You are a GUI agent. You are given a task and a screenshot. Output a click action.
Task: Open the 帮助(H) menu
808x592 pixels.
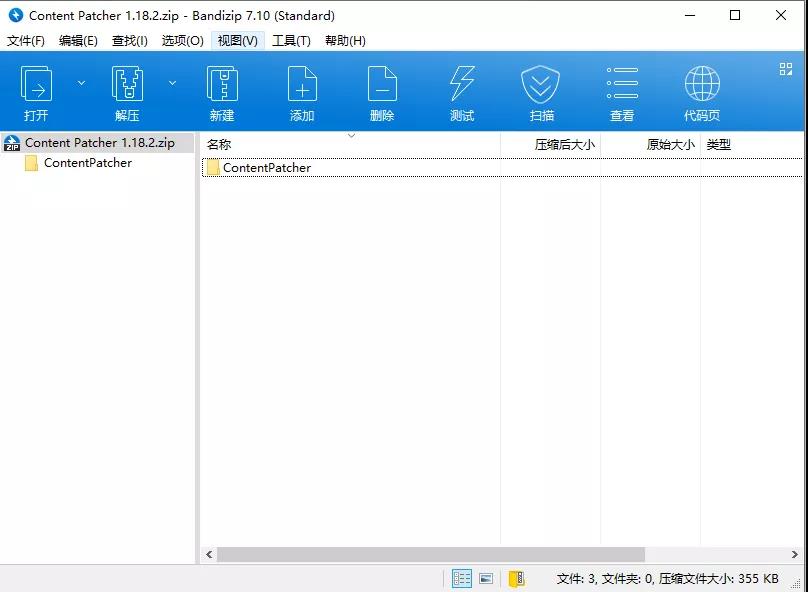tap(345, 41)
